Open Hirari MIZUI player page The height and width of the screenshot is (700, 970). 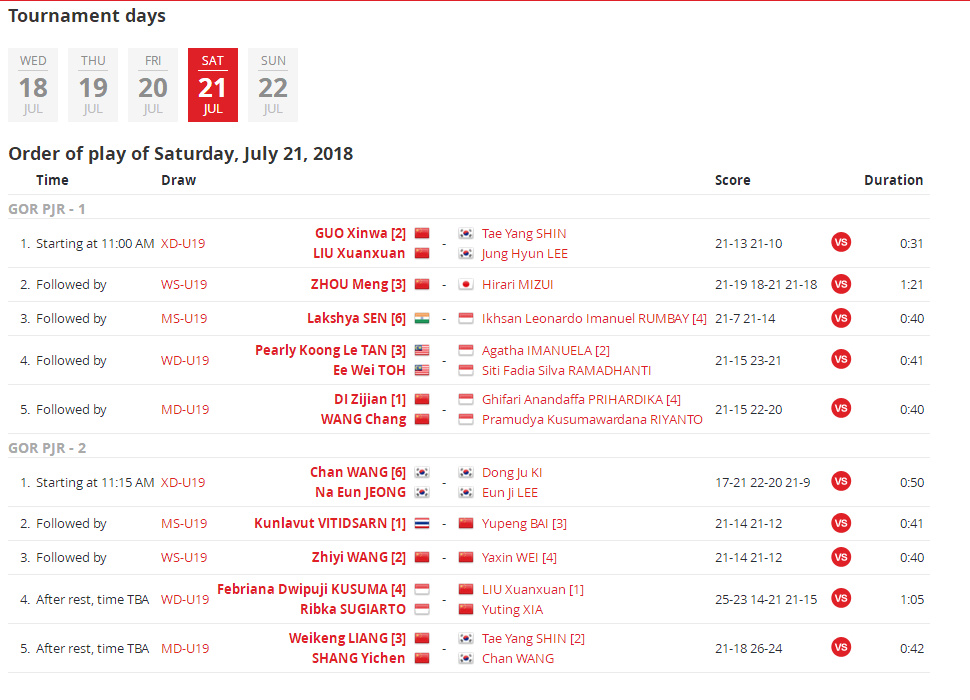point(517,284)
